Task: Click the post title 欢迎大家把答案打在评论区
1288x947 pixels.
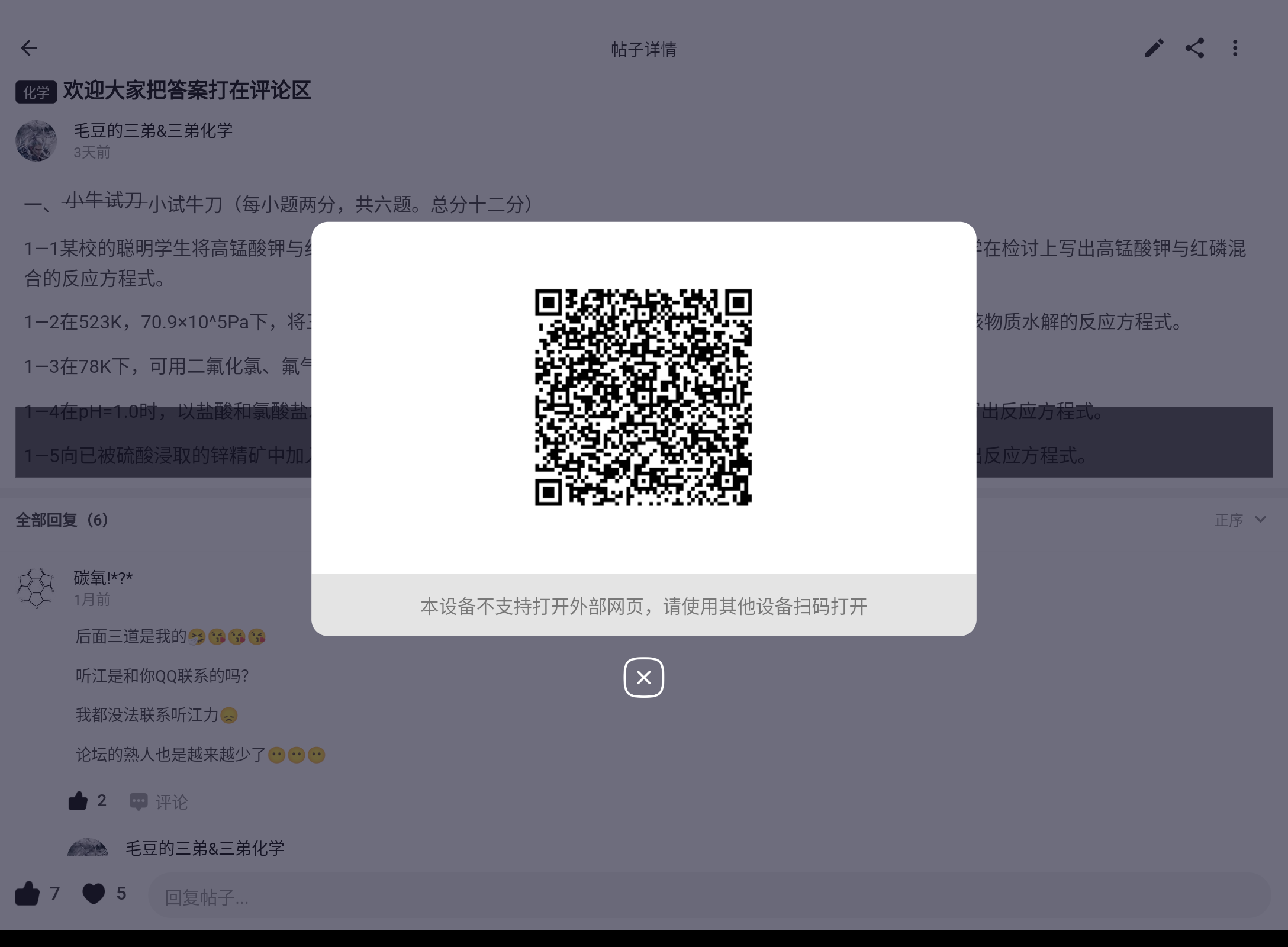Action: (x=187, y=91)
